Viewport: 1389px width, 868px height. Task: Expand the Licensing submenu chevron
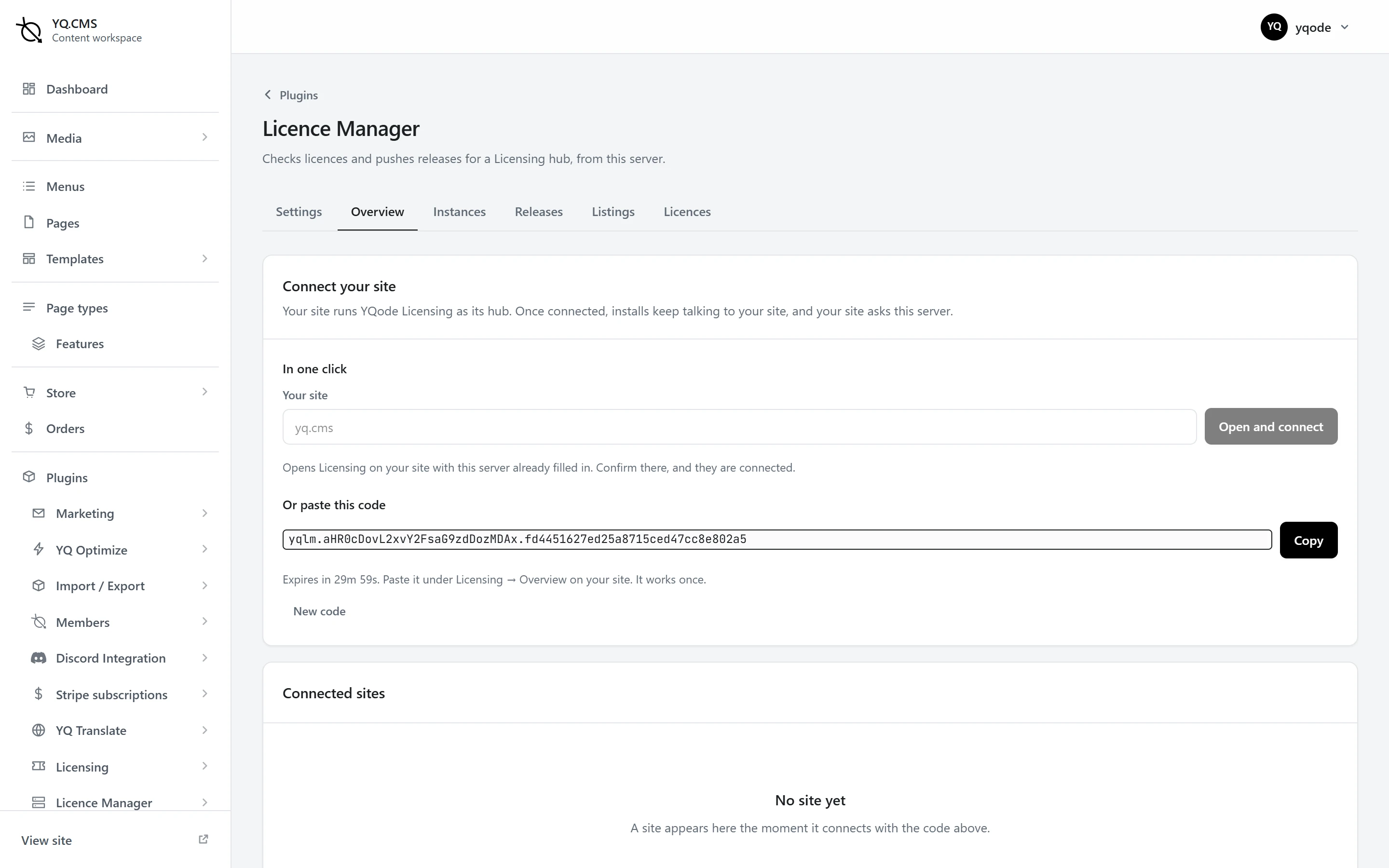pyautogui.click(x=205, y=766)
